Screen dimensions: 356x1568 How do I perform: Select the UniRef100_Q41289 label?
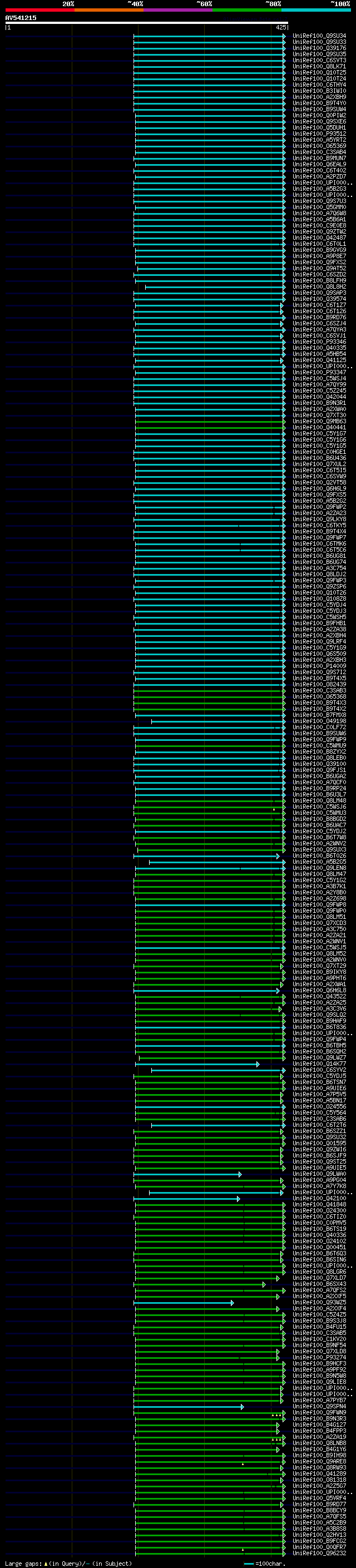(319, 1473)
